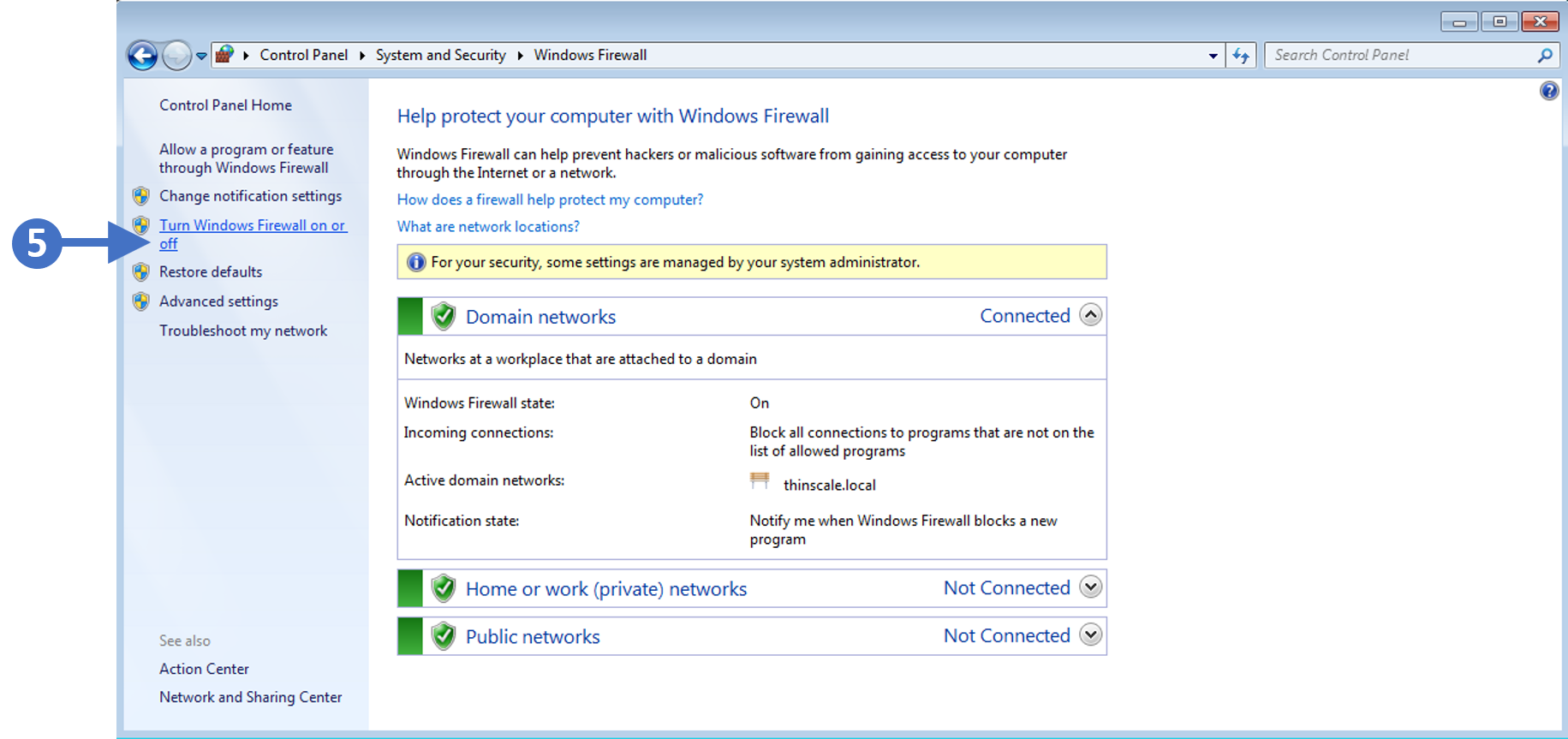
Task: Open Troubleshoot my network
Action: (x=243, y=331)
